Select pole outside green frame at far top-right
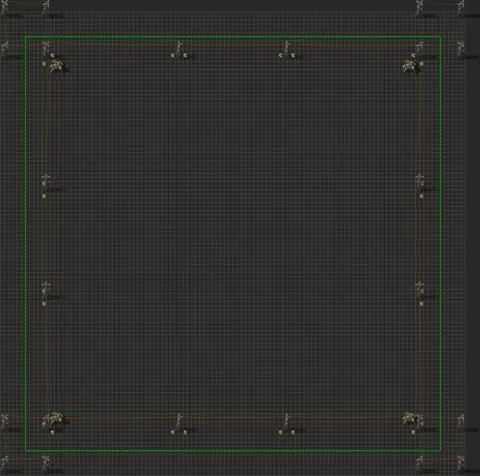Screen dimensions: 480x476 tap(460, 8)
